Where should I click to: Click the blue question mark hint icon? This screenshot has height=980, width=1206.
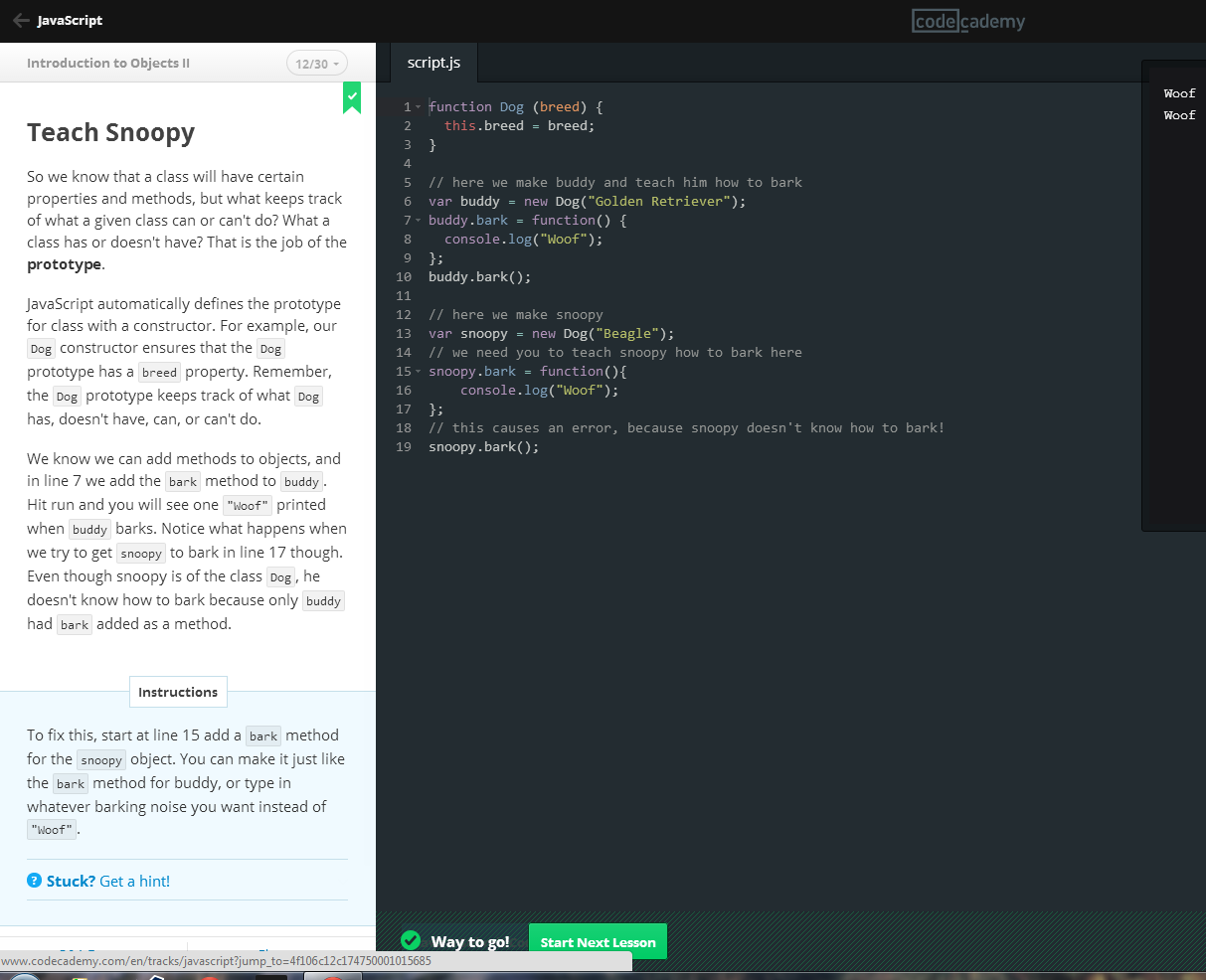[34, 881]
